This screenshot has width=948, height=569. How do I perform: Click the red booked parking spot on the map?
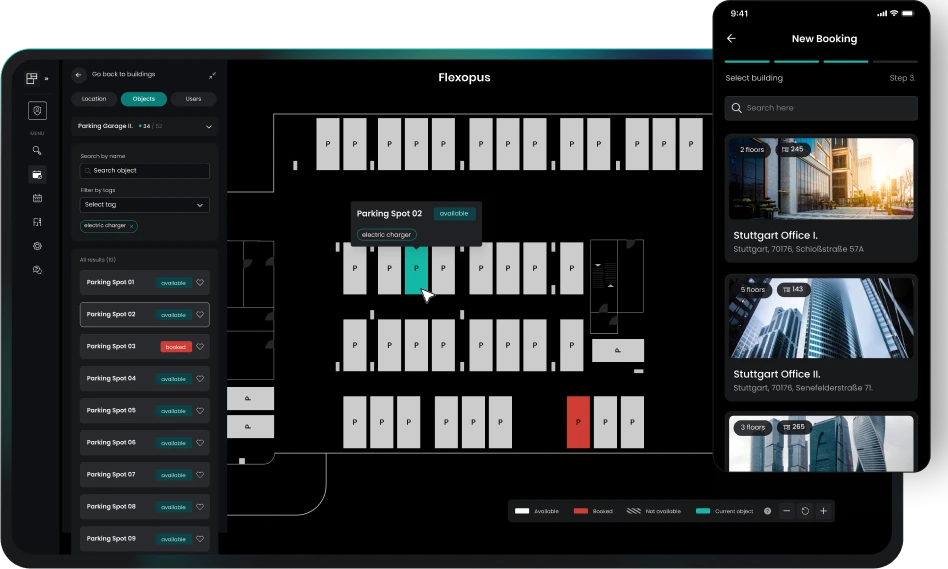(x=578, y=422)
